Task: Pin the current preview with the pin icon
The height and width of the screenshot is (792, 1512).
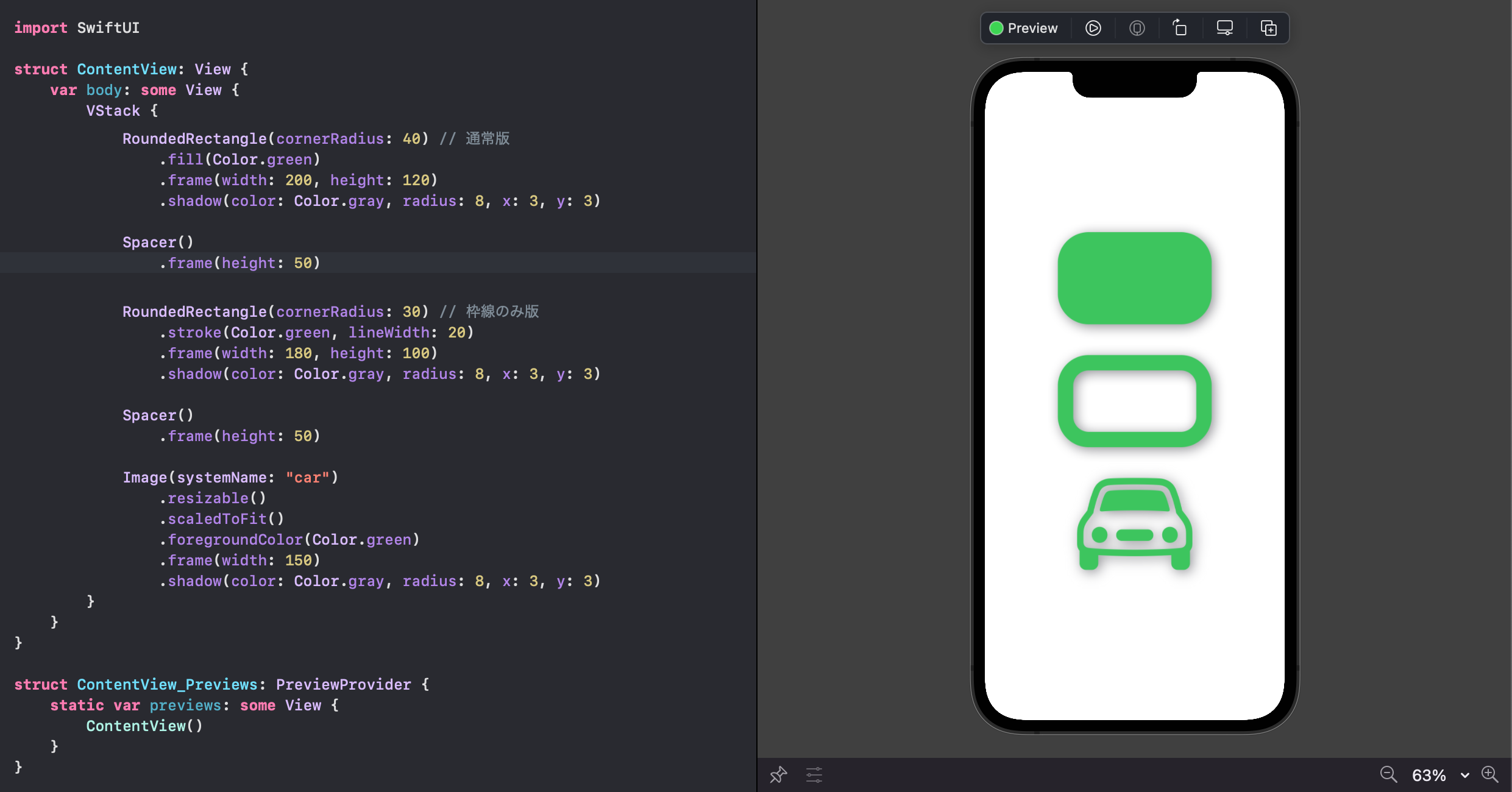Action: 778,774
